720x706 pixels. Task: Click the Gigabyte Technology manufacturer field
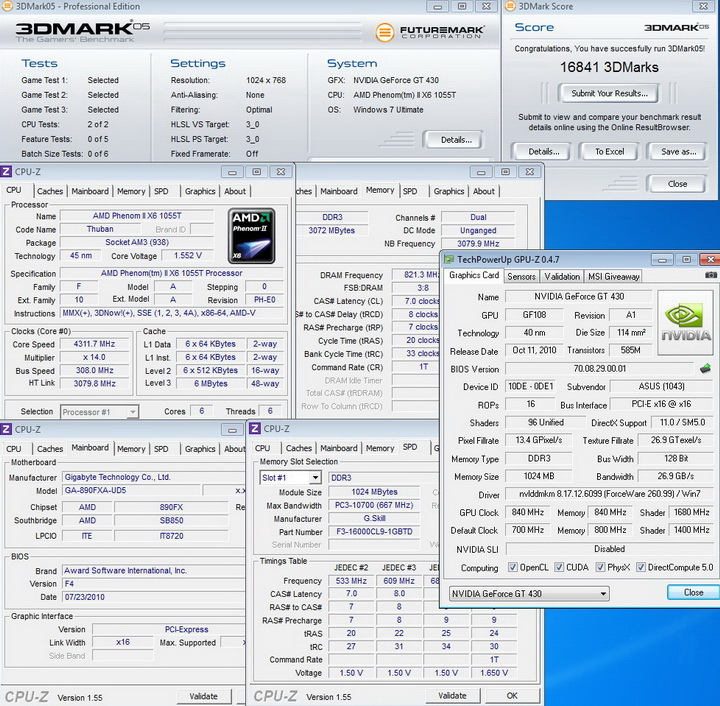(x=154, y=477)
